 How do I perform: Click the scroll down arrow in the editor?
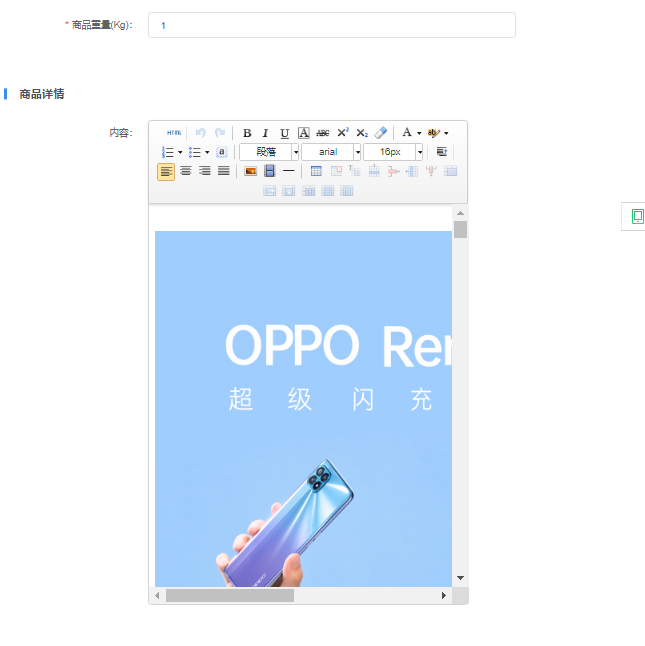[460, 578]
